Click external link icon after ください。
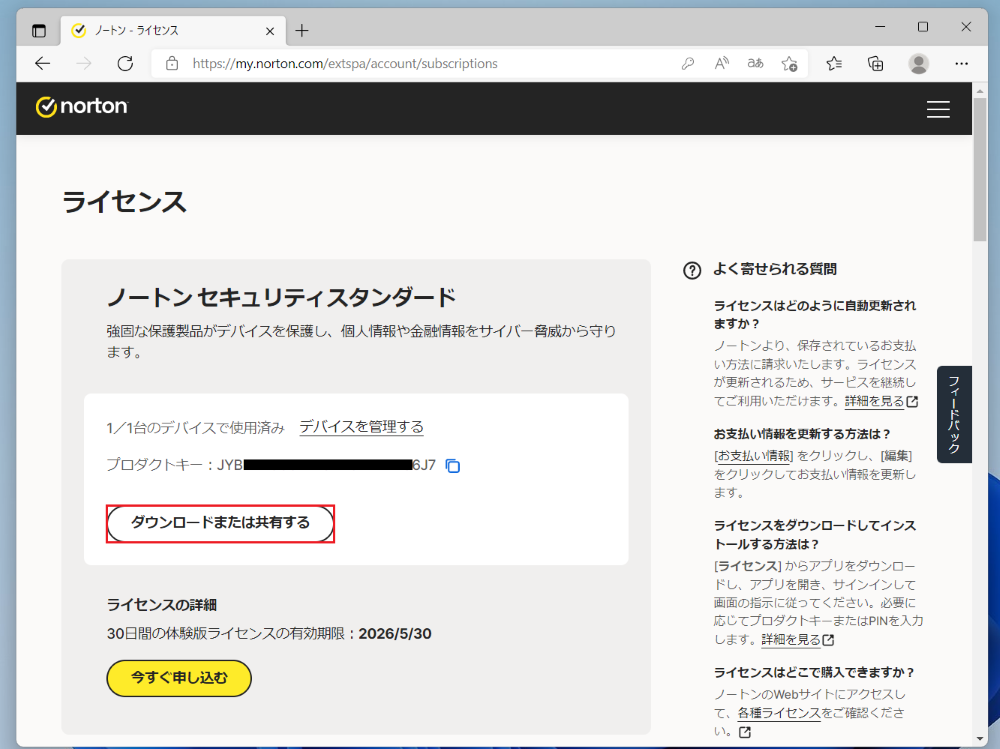This screenshot has width=1000, height=749. click(x=744, y=732)
